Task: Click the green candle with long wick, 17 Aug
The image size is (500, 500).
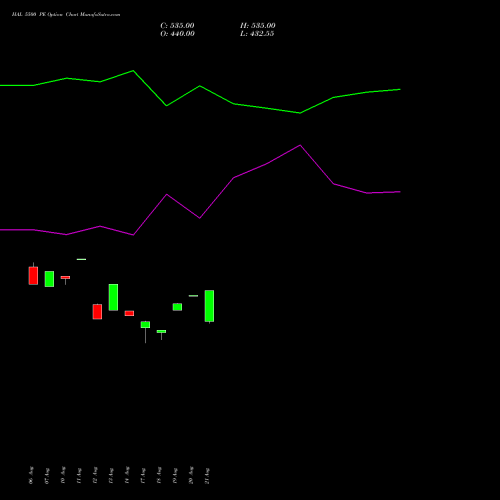Action: 145,325
